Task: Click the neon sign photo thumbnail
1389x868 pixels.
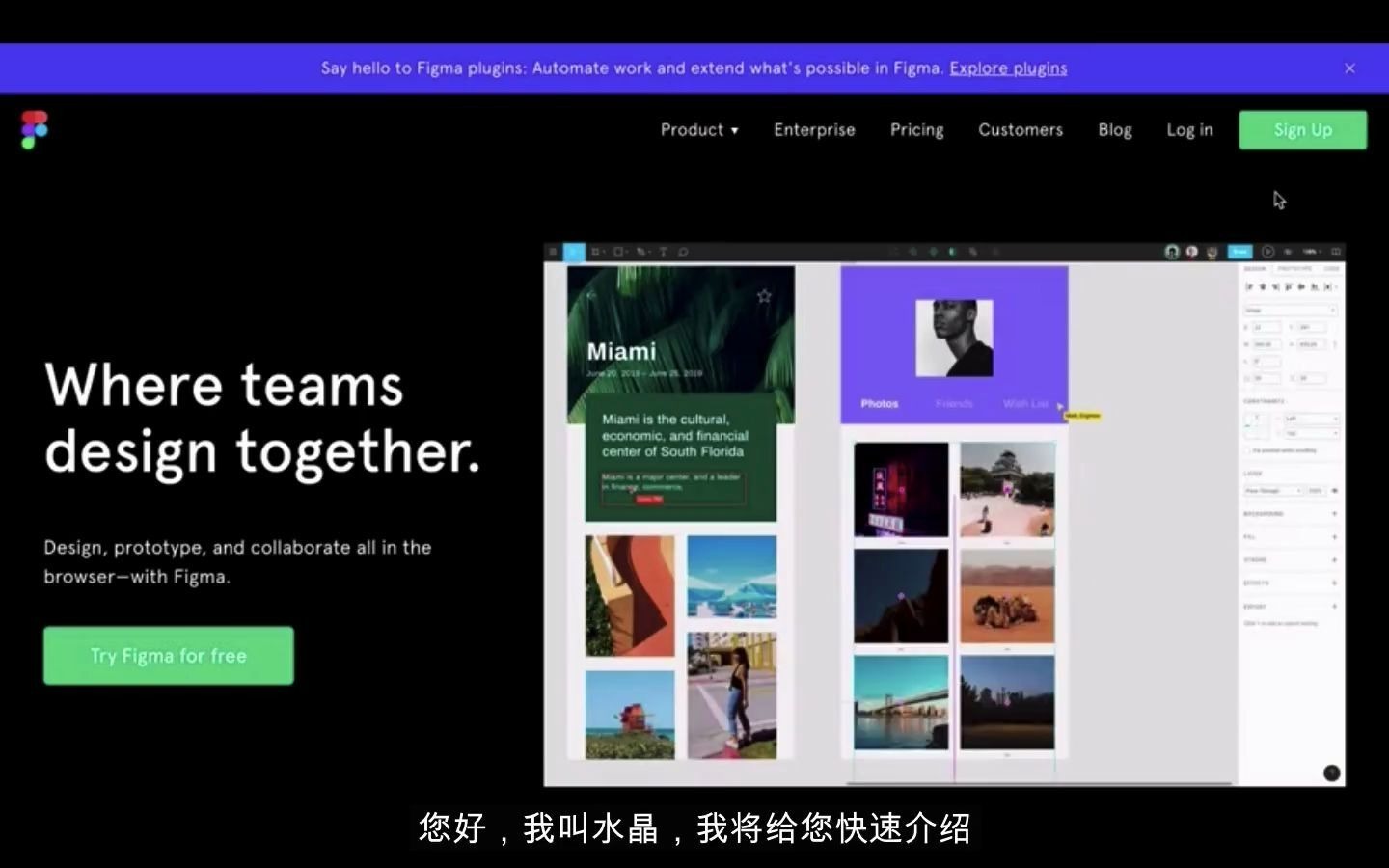Action: (x=901, y=490)
